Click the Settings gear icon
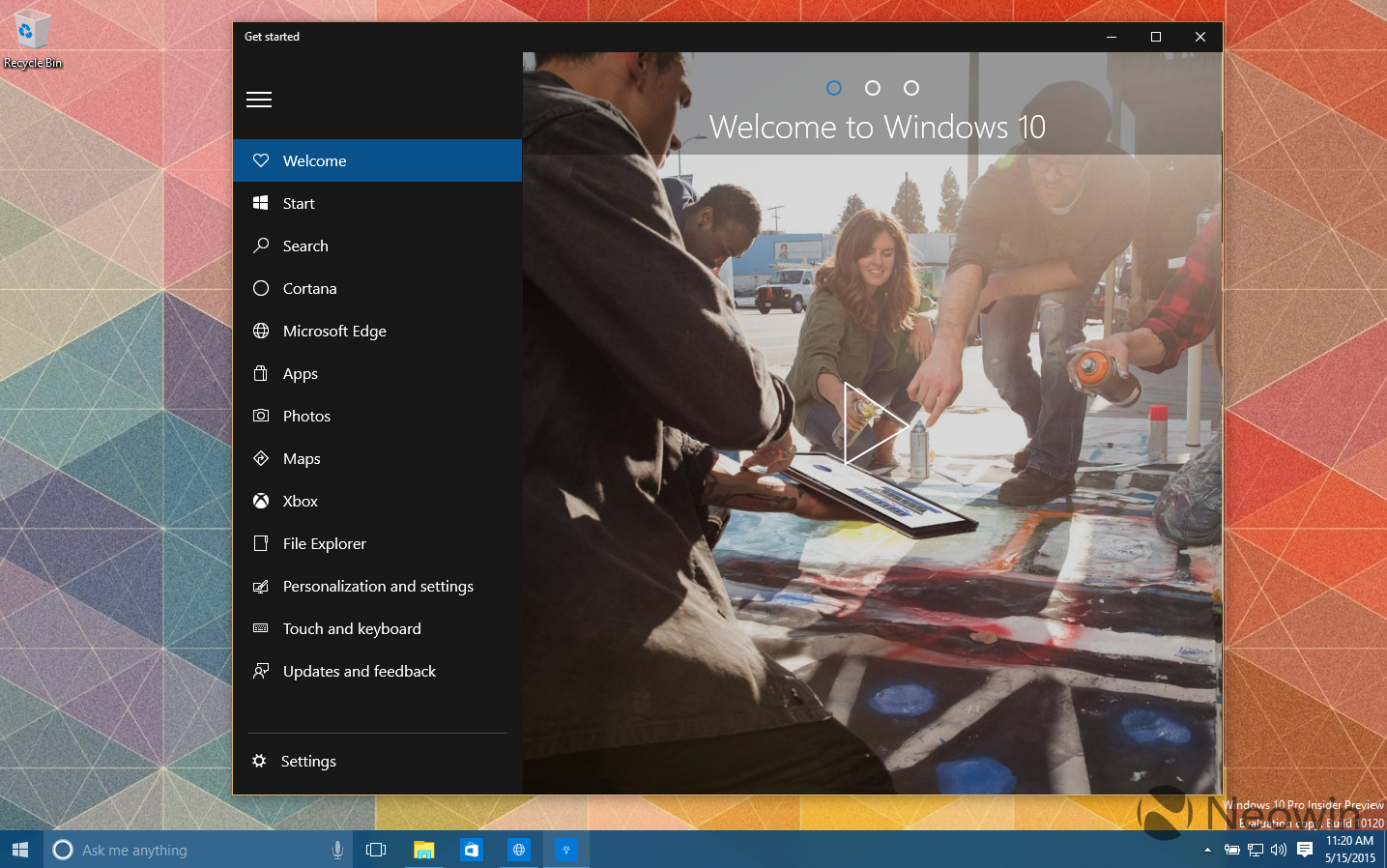This screenshot has height=868, width=1387. (259, 761)
